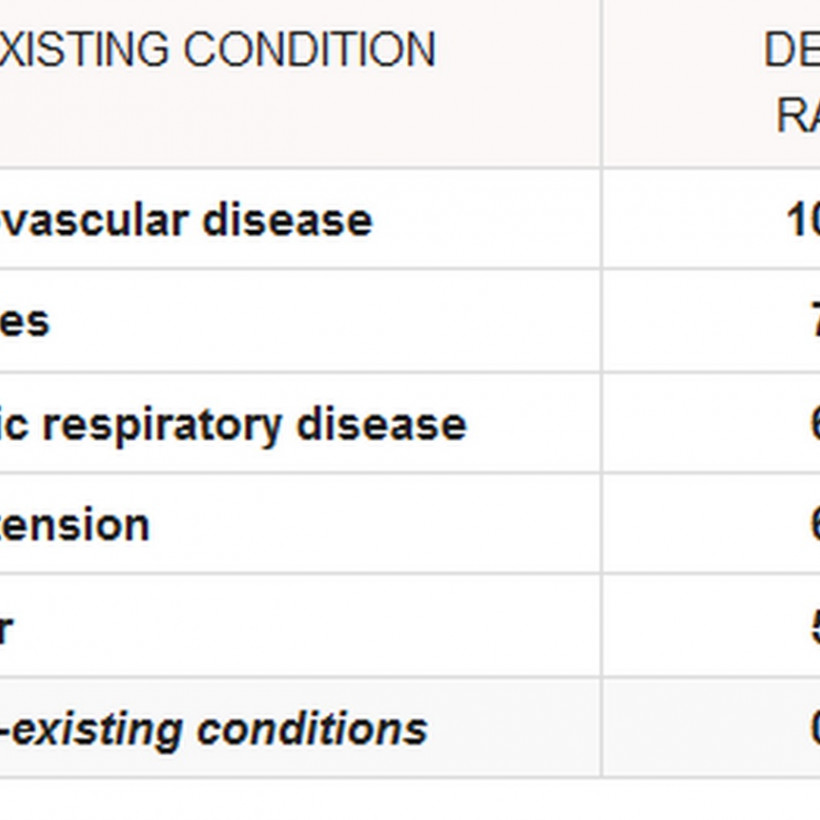This screenshot has width=820, height=820.
Task: Select the death rate value for cardiovascular disease
Action: click(803, 220)
